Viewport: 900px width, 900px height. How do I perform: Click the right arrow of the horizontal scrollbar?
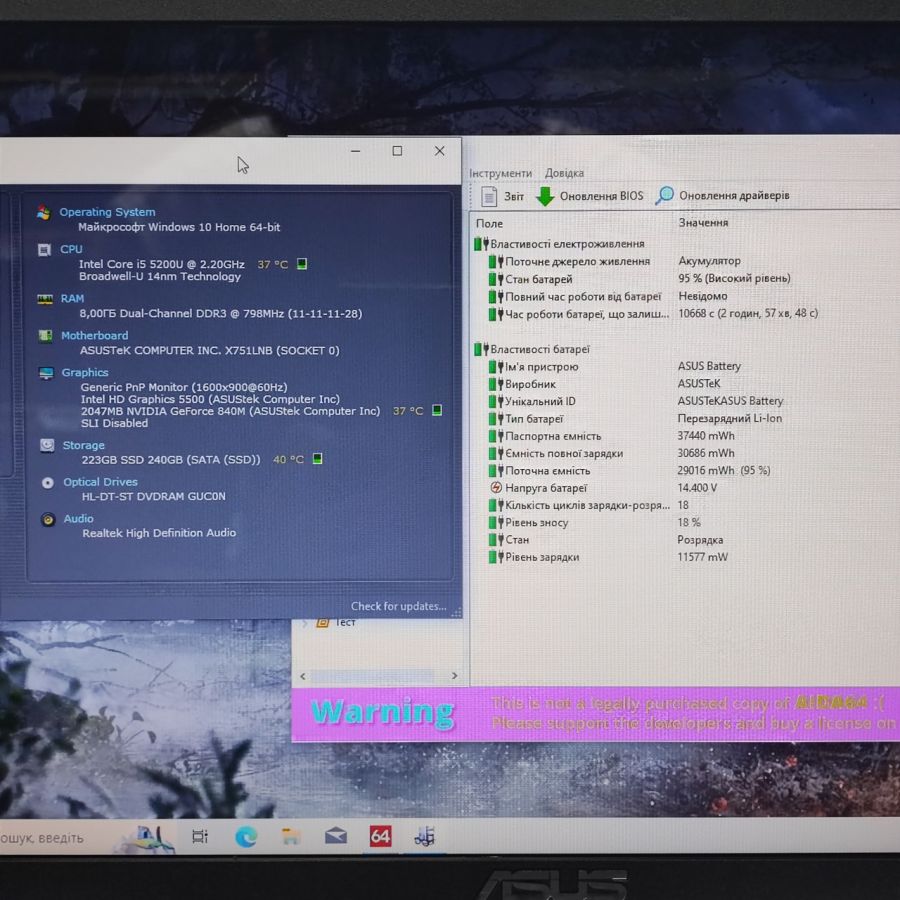pos(455,676)
